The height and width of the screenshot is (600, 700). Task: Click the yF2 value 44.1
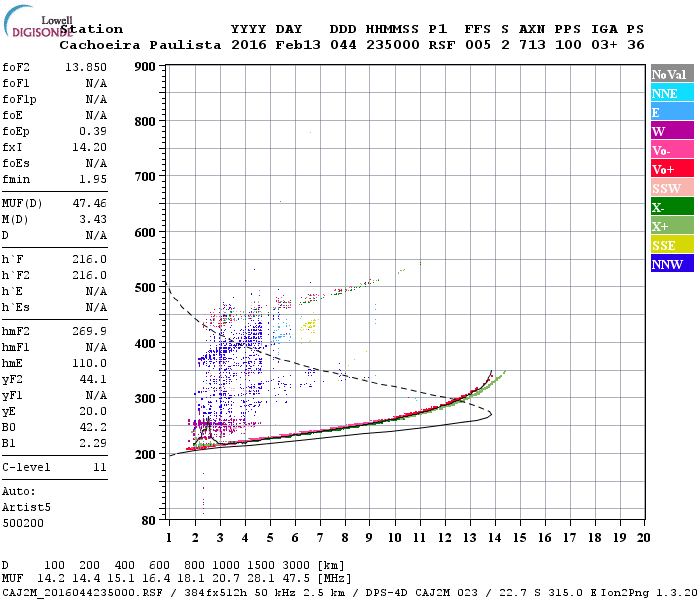click(93, 379)
